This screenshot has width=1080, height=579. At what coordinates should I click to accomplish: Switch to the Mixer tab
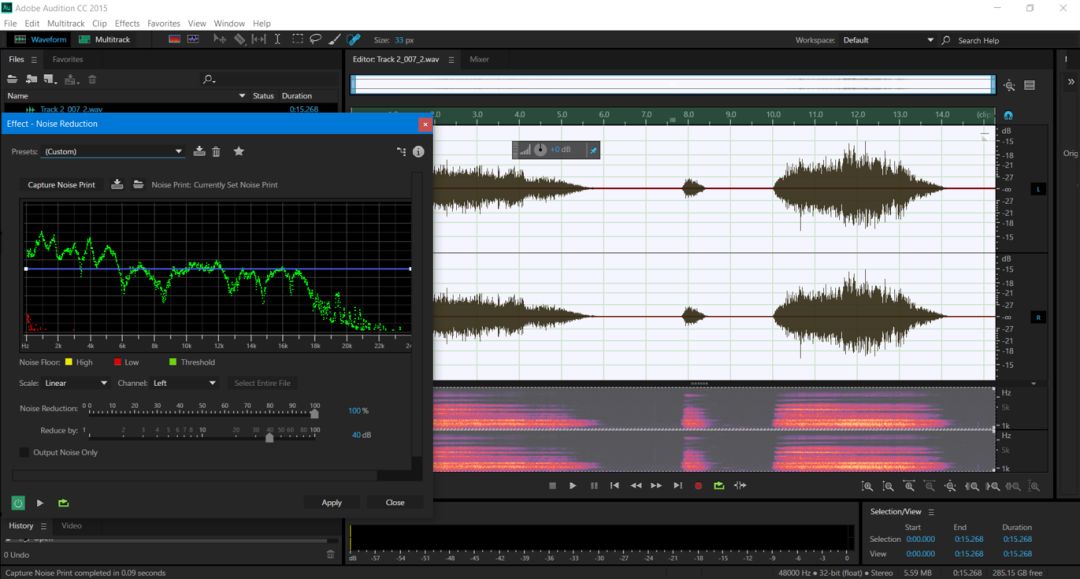(480, 59)
